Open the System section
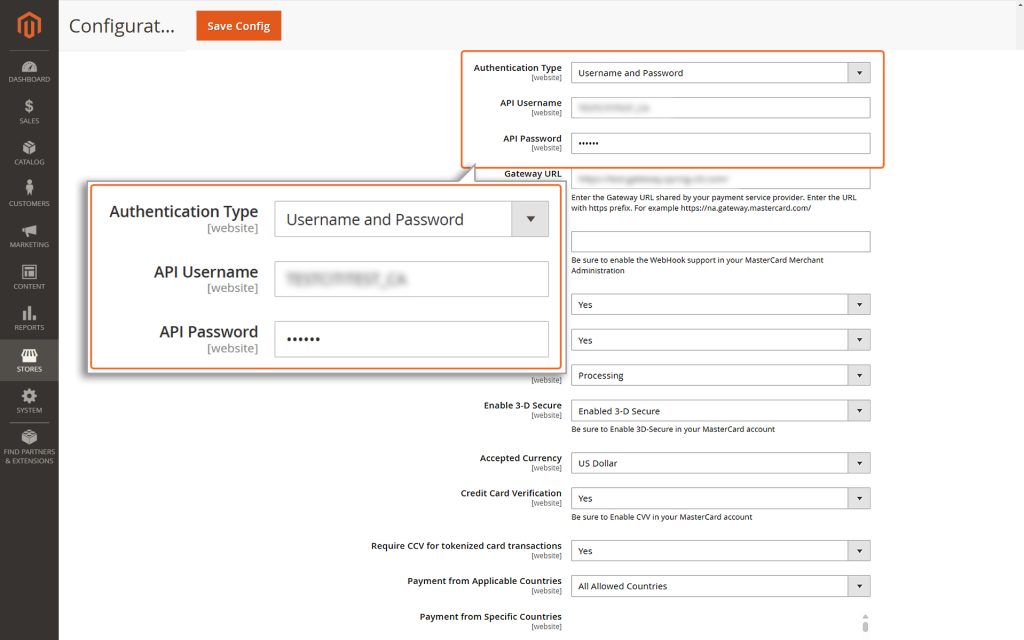 (29, 400)
